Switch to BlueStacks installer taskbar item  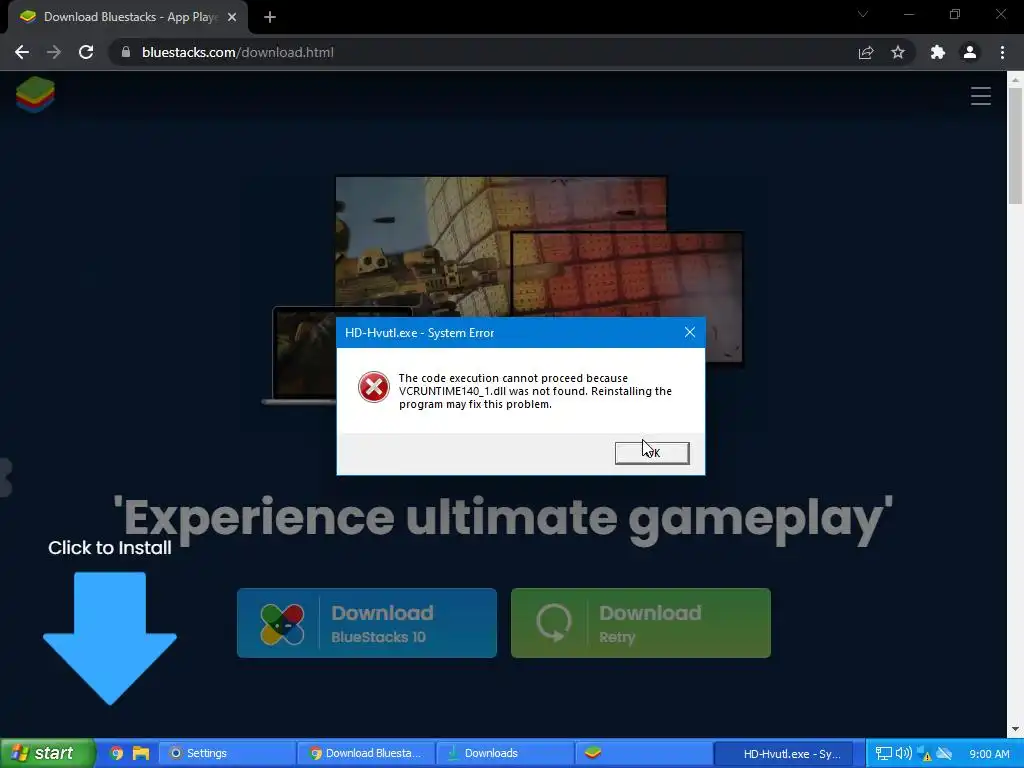click(643, 753)
